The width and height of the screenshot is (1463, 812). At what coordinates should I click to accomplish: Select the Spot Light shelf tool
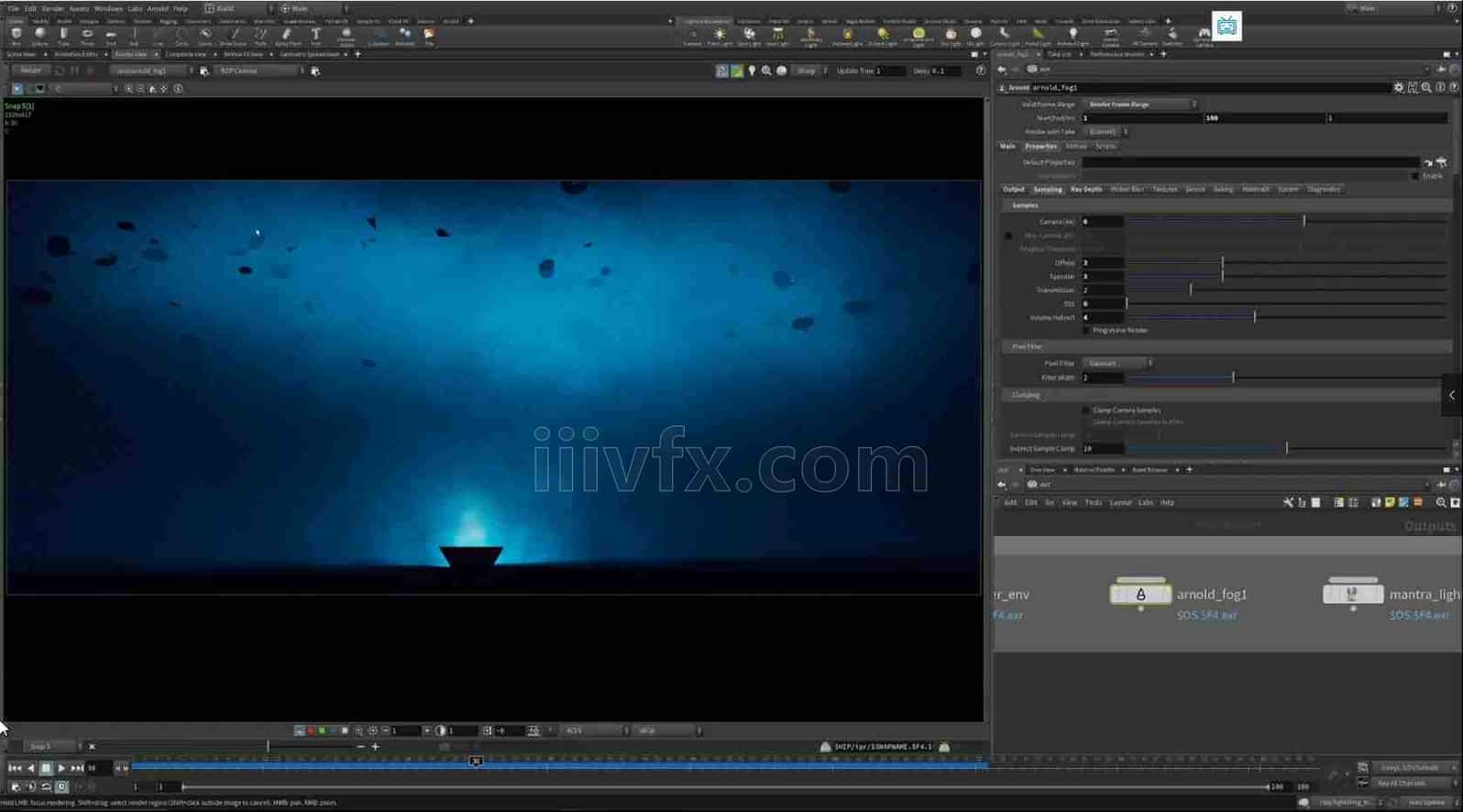[749, 36]
